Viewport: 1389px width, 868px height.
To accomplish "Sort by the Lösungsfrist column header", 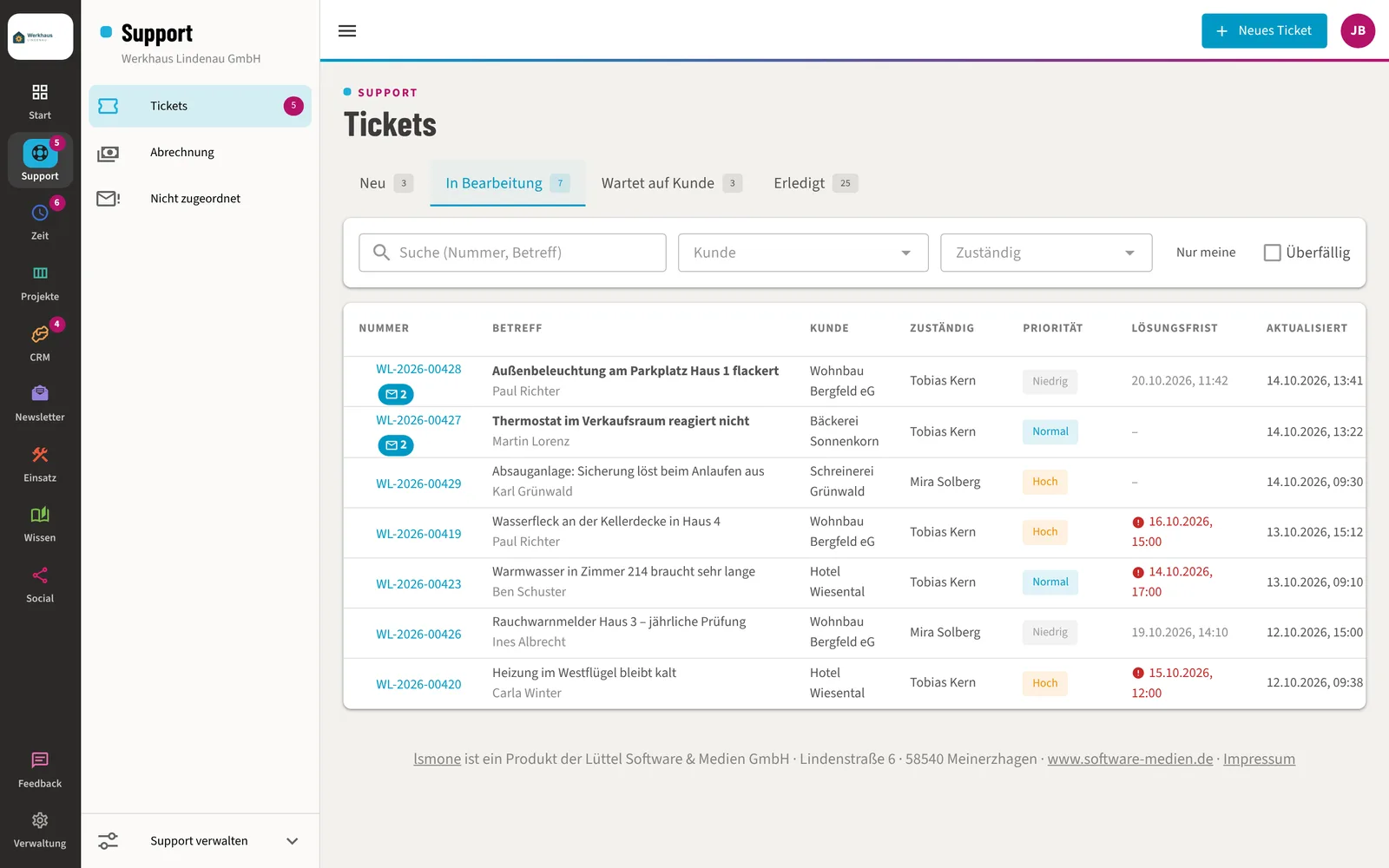I will click(1175, 328).
